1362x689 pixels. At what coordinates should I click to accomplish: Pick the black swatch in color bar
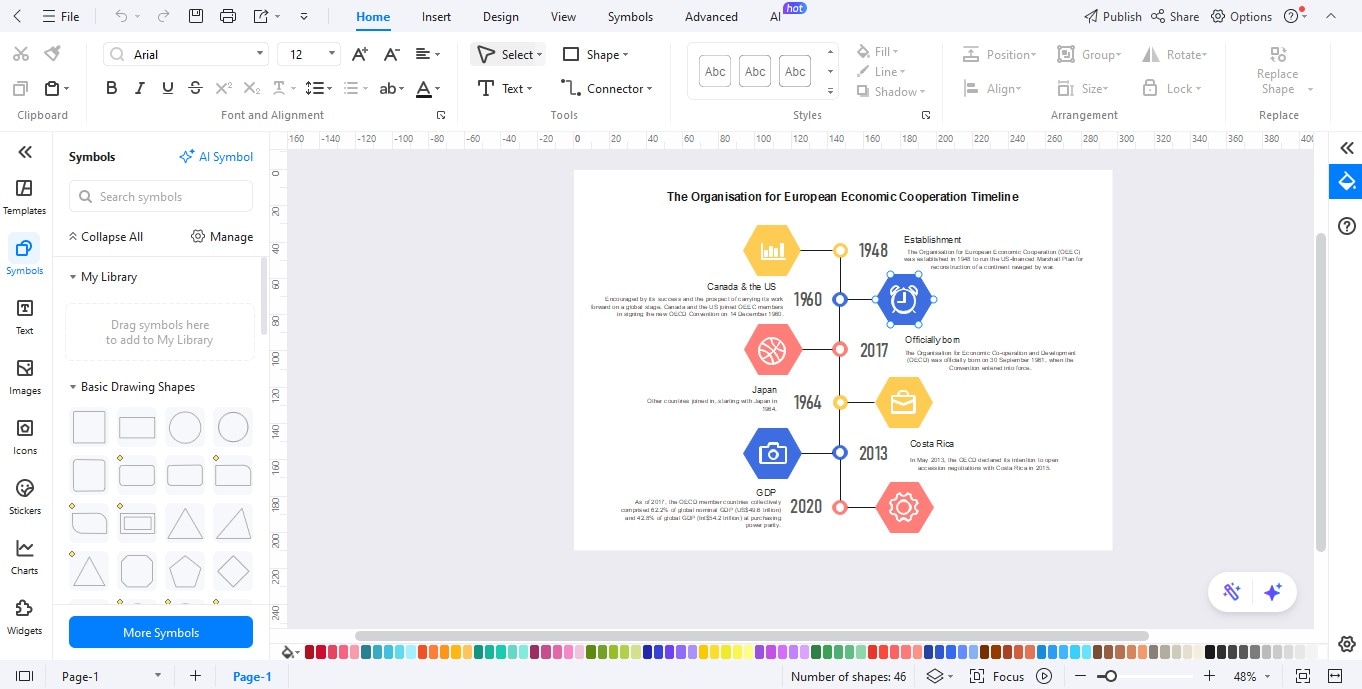click(x=1210, y=652)
